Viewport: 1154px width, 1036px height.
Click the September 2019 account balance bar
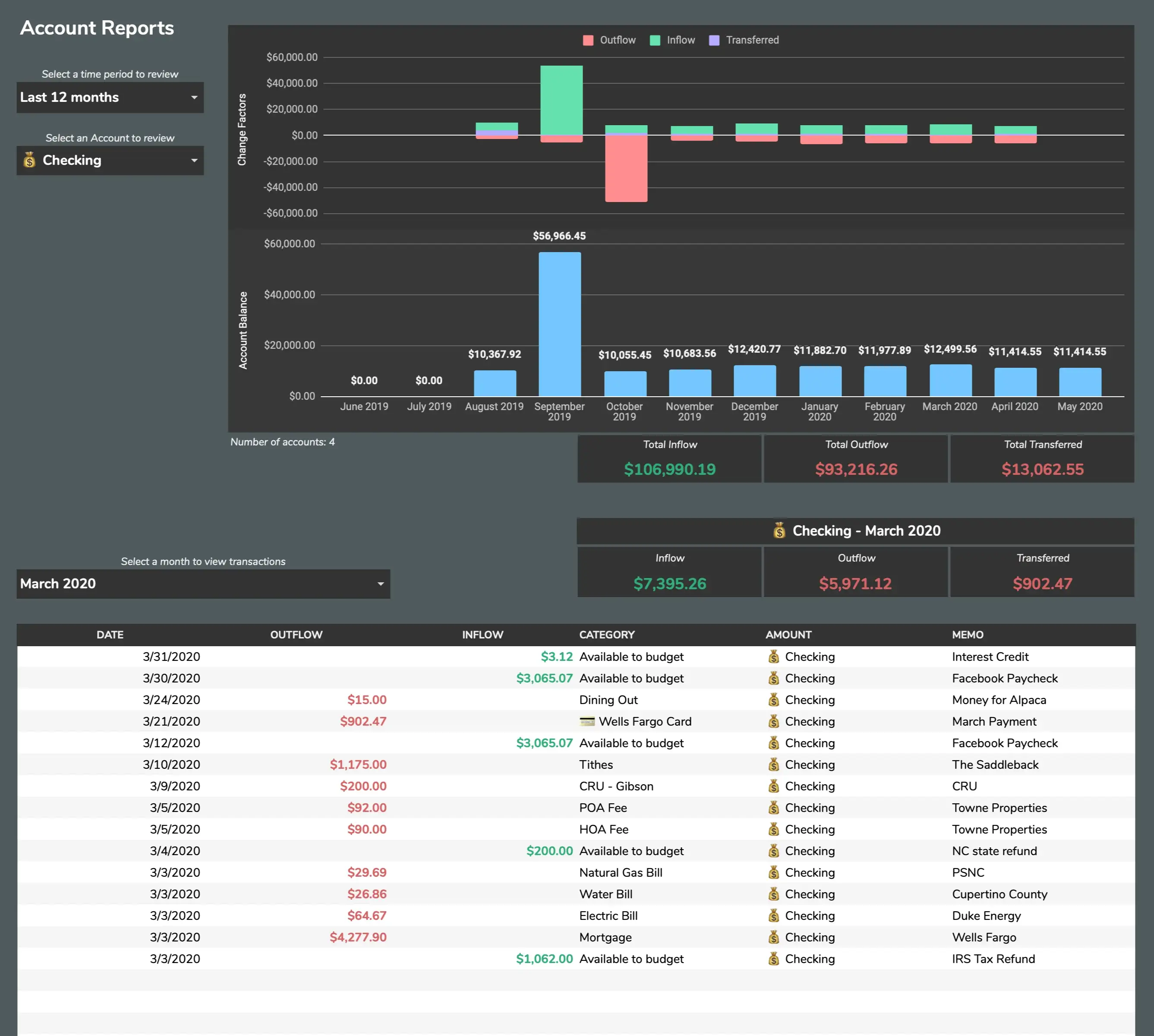point(559,324)
